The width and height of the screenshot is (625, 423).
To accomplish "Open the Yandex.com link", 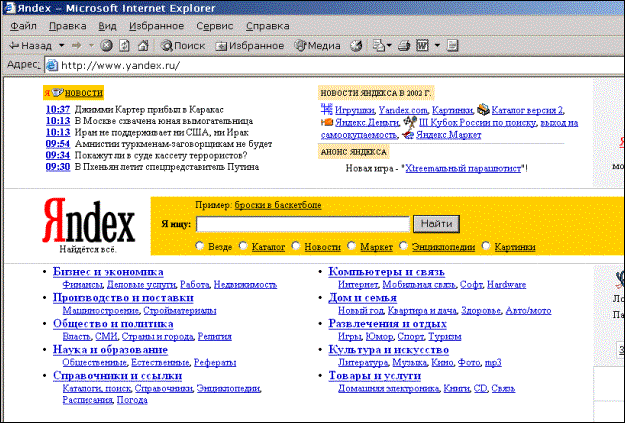I will pos(403,110).
